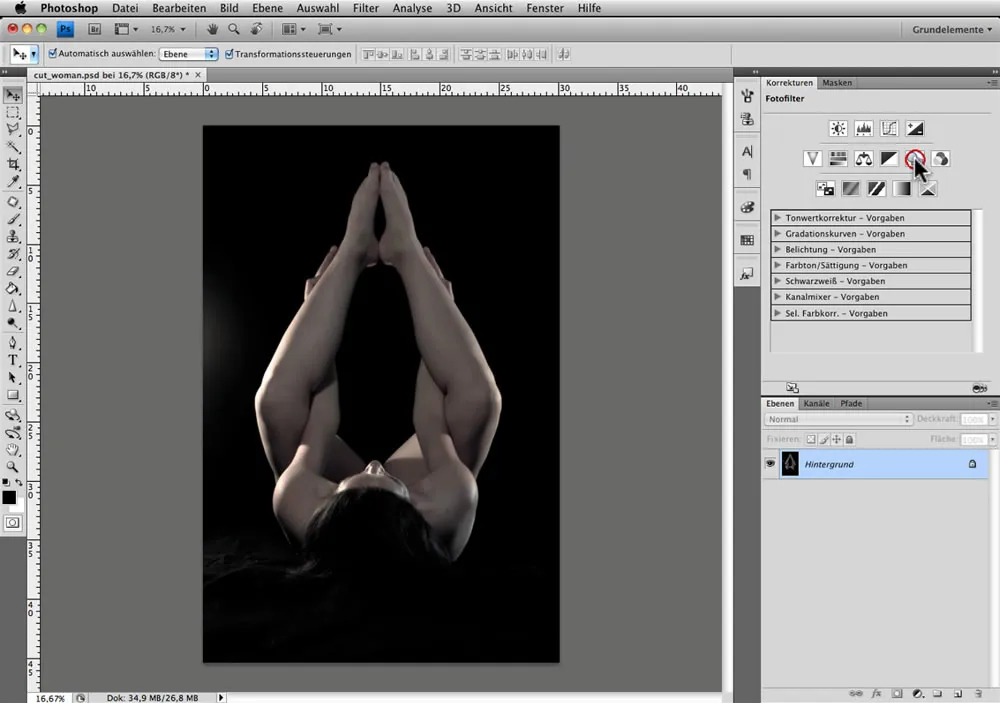The image size is (1000, 703).
Task: Add a Curves adjustment via its icon
Action: pyautogui.click(x=889, y=129)
